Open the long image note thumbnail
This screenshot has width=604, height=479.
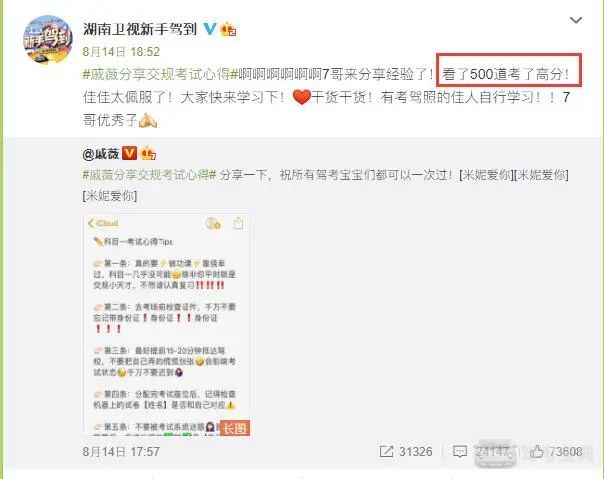click(166, 325)
